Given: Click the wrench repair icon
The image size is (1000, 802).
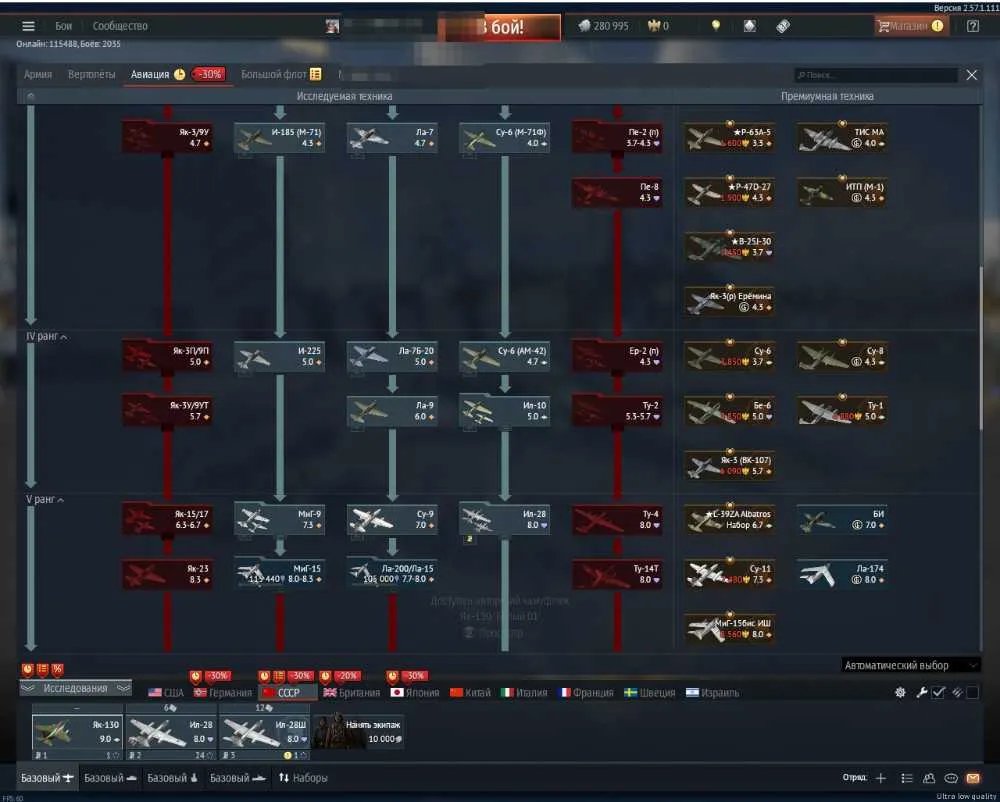Looking at the screenshot, I should (x=922, y=692).
